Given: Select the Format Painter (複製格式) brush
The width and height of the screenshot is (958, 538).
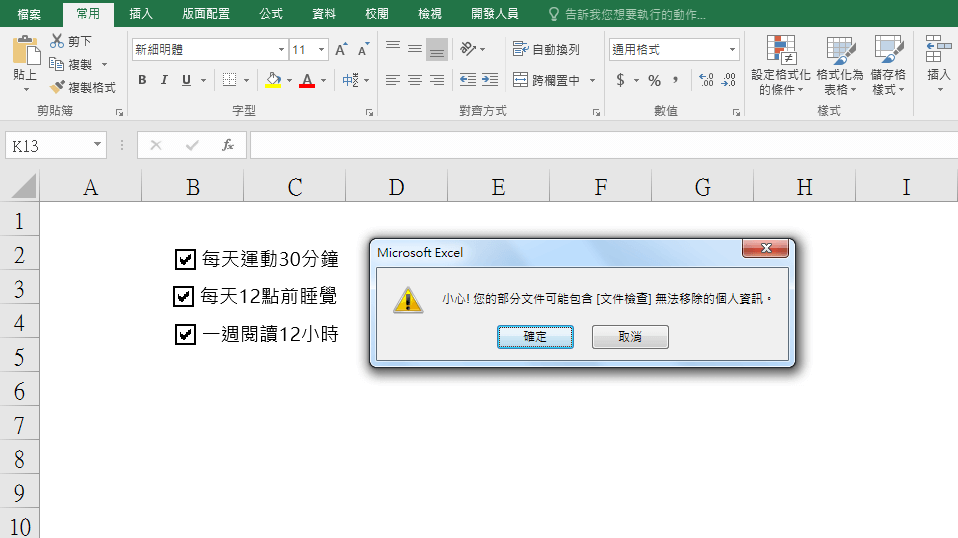Looking at the screenshot, I should pyautogui.click(x=58, y=87).
